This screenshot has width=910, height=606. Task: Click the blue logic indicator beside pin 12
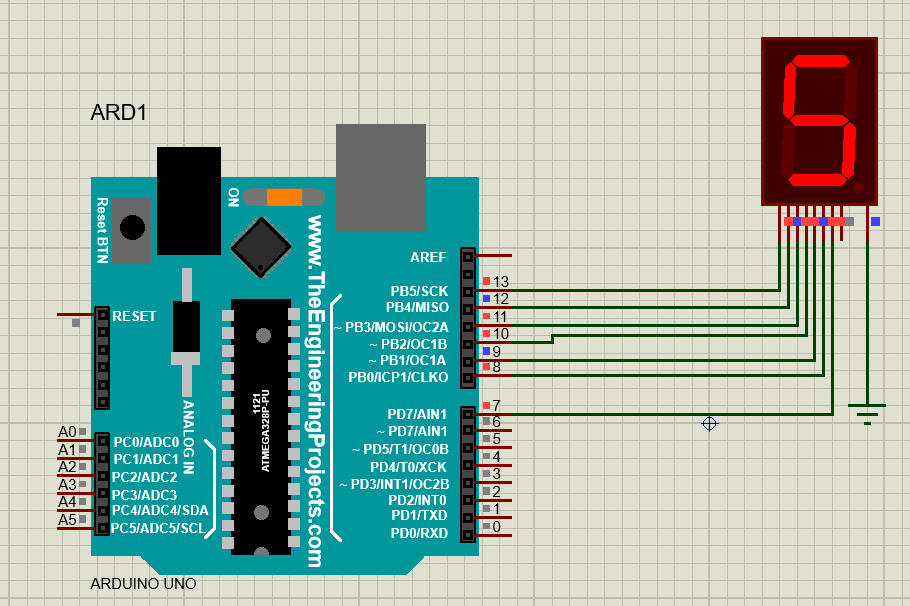486,298
